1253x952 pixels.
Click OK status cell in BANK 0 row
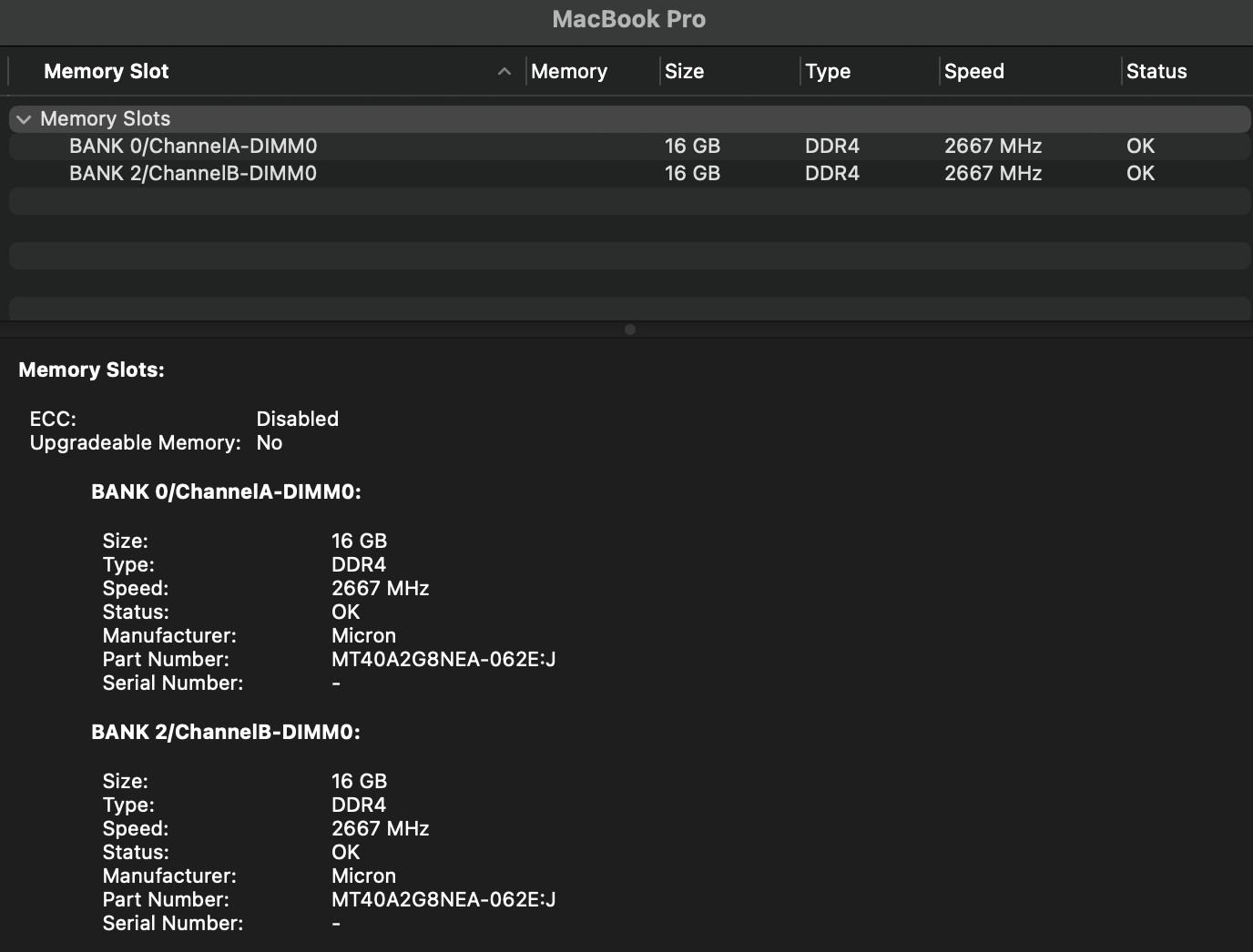[1140, 147]
